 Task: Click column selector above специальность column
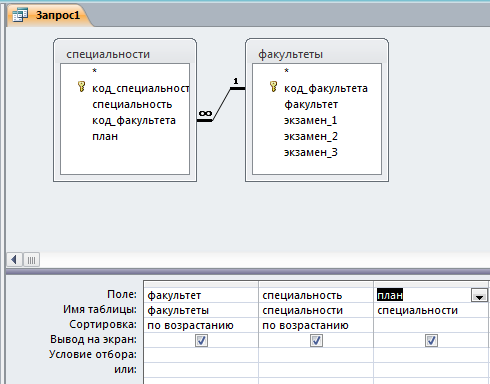(x=316, y=284)
